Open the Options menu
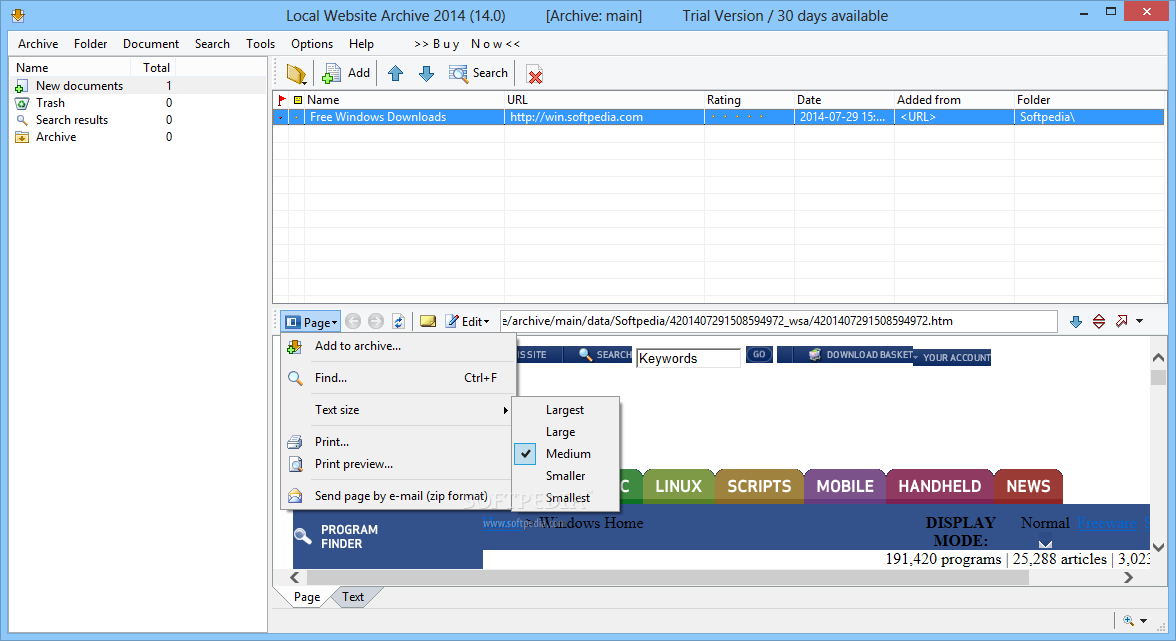This screenshot has height=641, width=1176. click(x=312, y=43)
